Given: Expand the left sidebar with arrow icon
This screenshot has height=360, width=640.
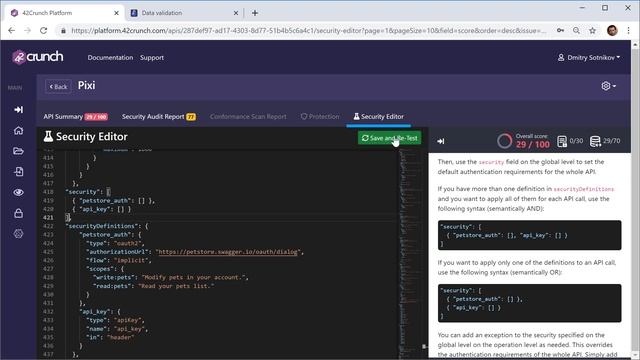Looking at the screenshot, I should point(18,109).
